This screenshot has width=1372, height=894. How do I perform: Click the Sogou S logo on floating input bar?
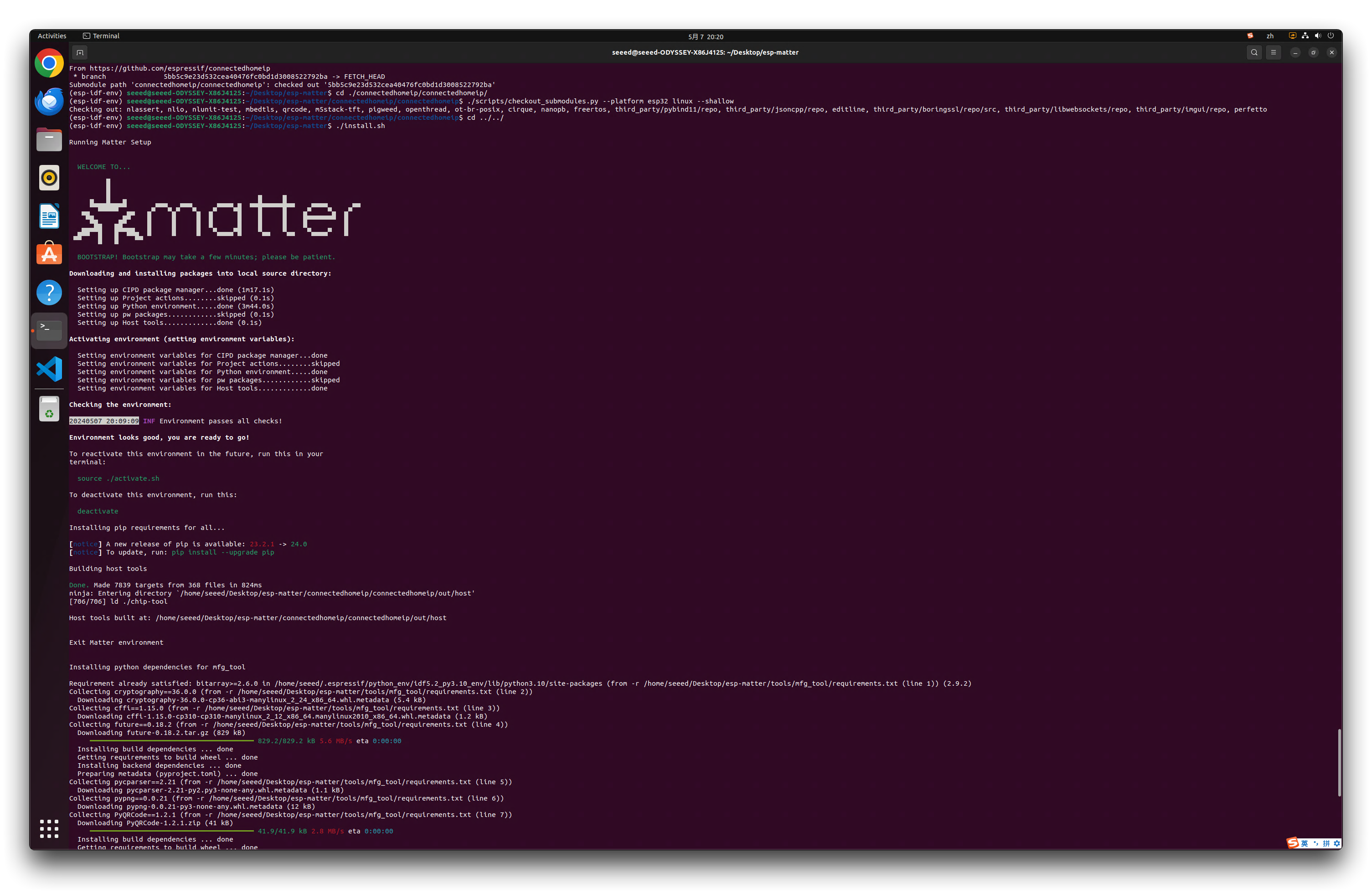pos(1293,843)
